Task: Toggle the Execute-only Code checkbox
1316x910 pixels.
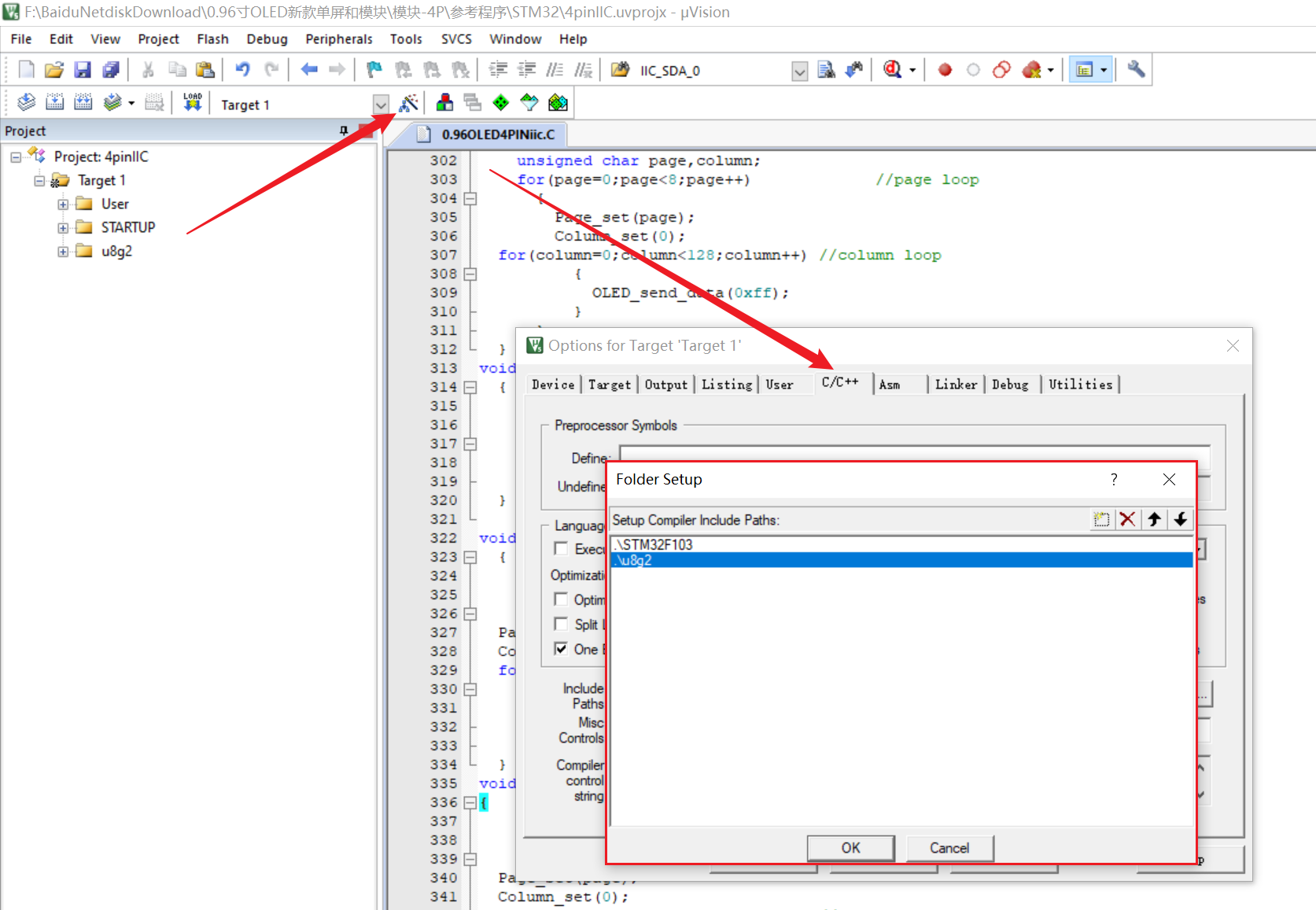Action: [561, 548]
